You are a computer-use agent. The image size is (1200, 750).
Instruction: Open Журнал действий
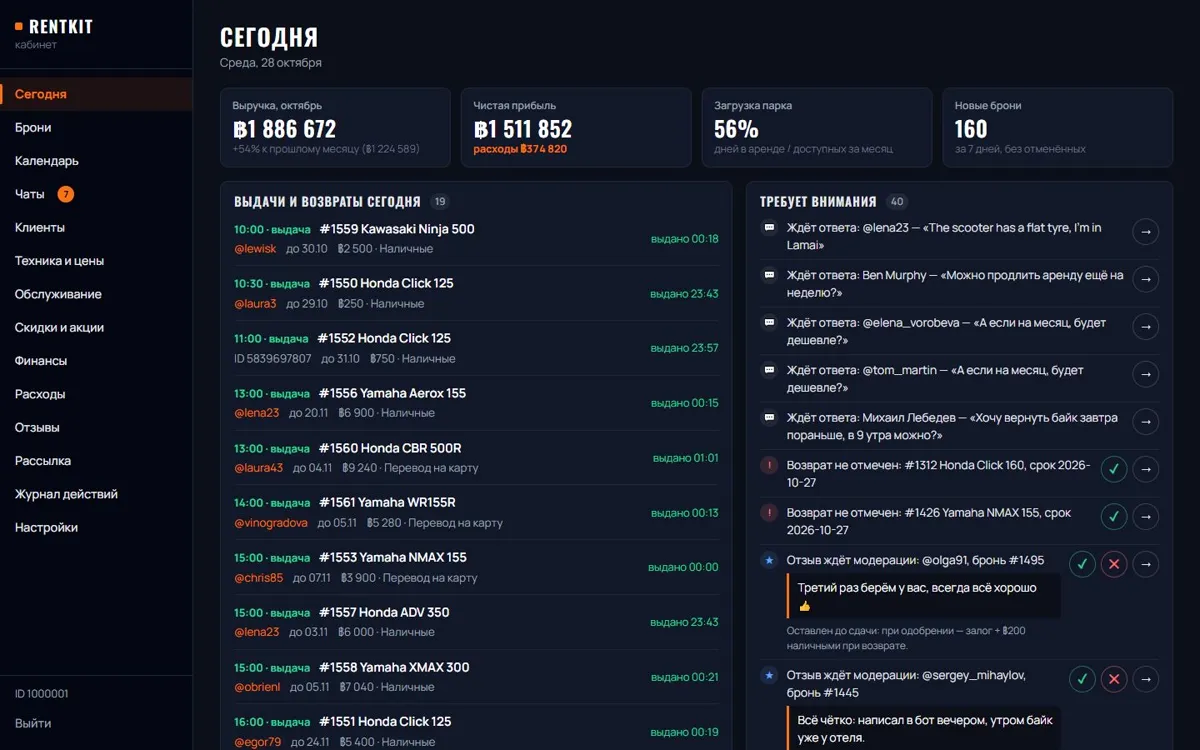(96, 494)
